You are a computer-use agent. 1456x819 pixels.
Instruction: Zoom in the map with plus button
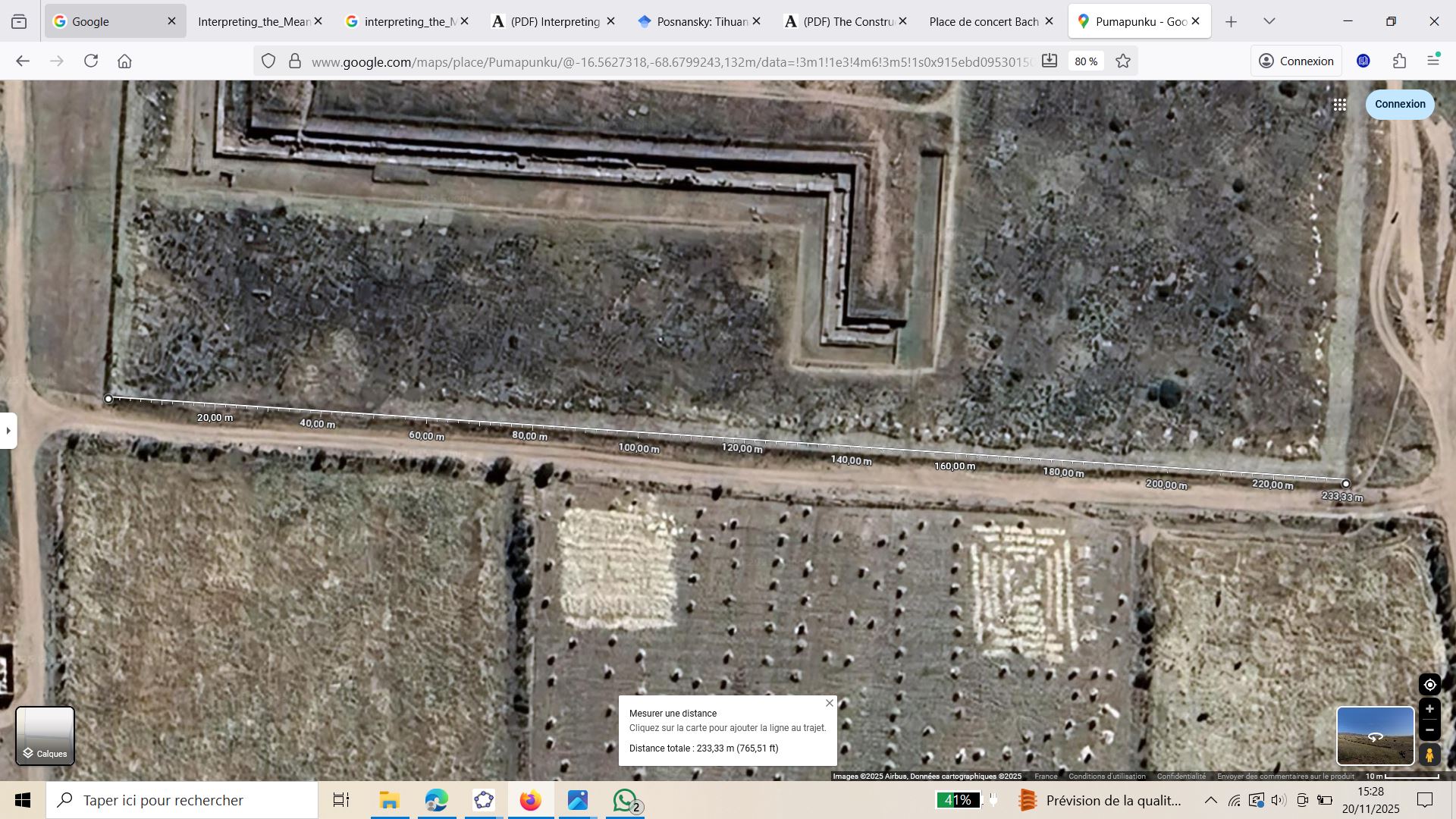pyautogui.click(x=1429, y=710)
